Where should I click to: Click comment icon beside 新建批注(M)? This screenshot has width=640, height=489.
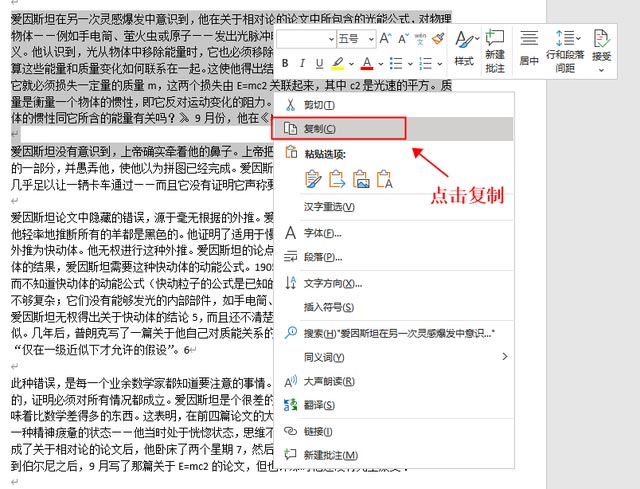click(x=290, y=454)
